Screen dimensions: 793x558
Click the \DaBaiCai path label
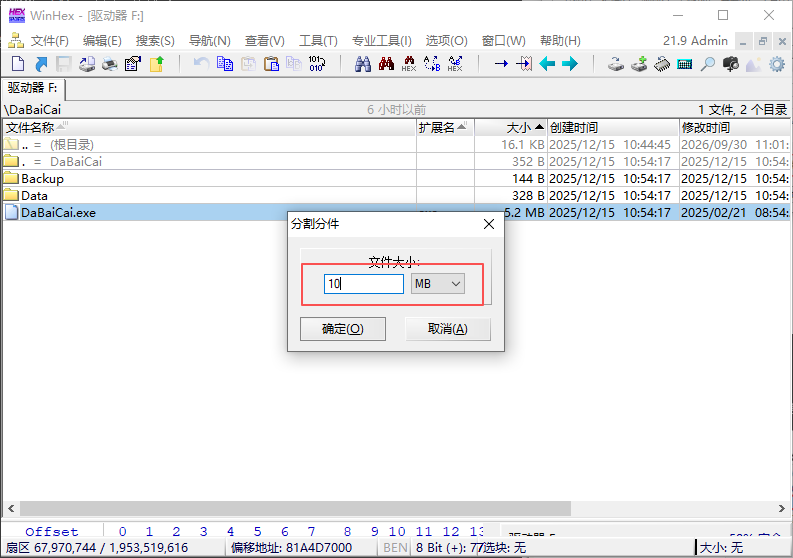32,109
